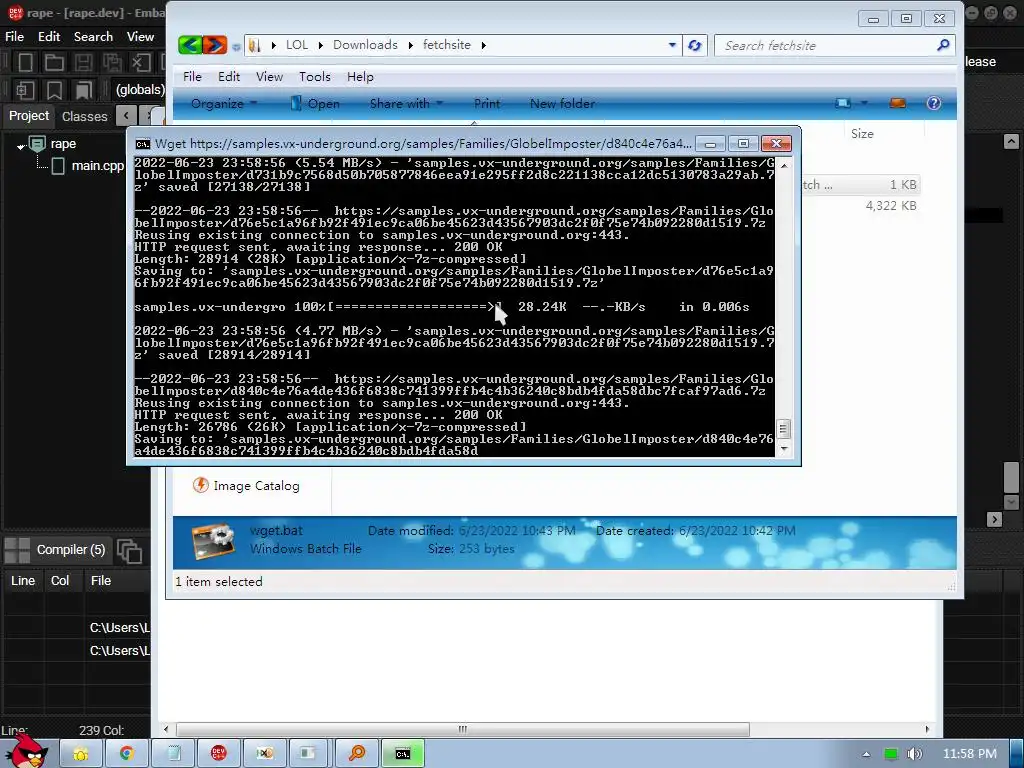The height and width of the screenshot is (768, 1024).
Task: Click the Close file icon in Dev-C++
Action: [141, 63]
